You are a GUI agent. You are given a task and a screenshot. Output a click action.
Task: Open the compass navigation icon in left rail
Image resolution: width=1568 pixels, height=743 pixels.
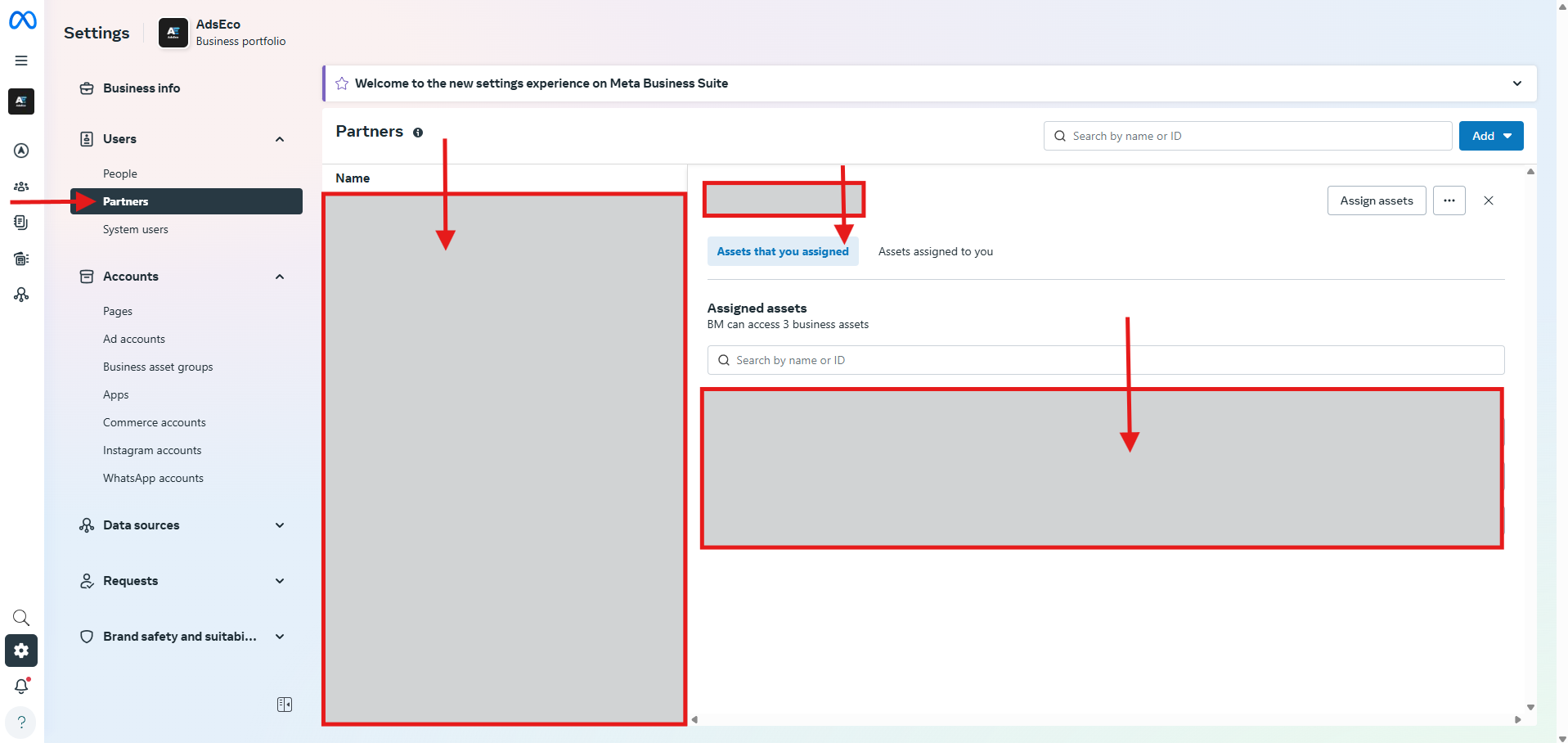pos(21,151)
